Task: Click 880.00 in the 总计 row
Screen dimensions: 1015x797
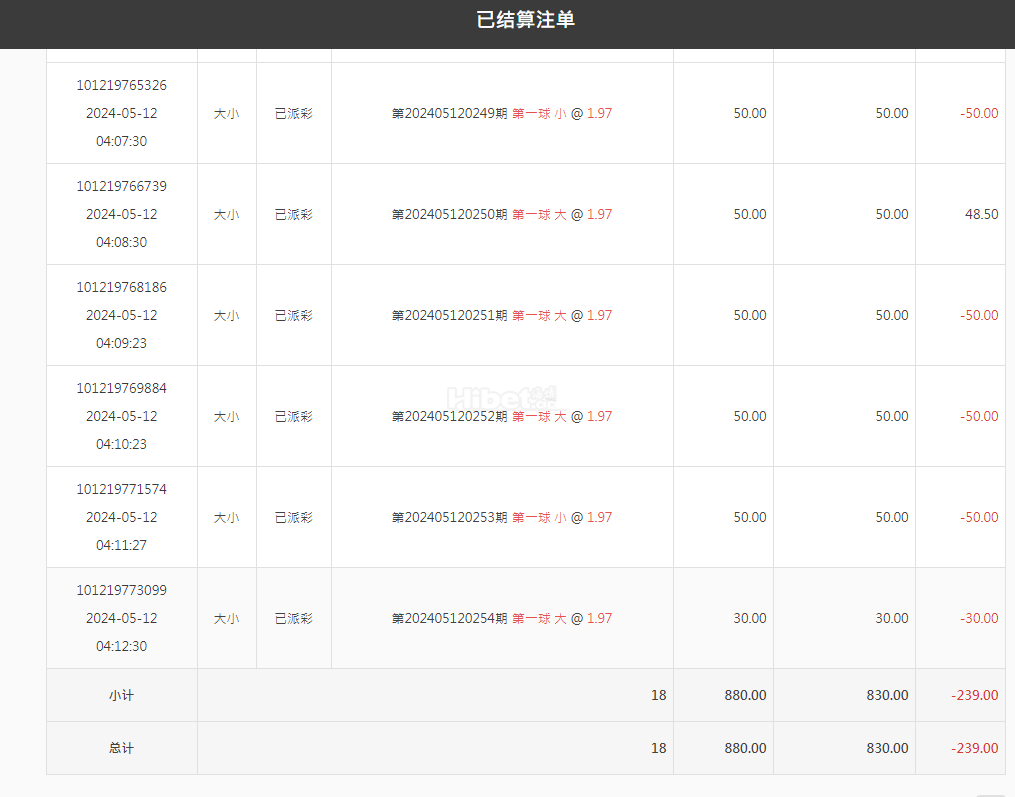Action: tap(745, 748)
